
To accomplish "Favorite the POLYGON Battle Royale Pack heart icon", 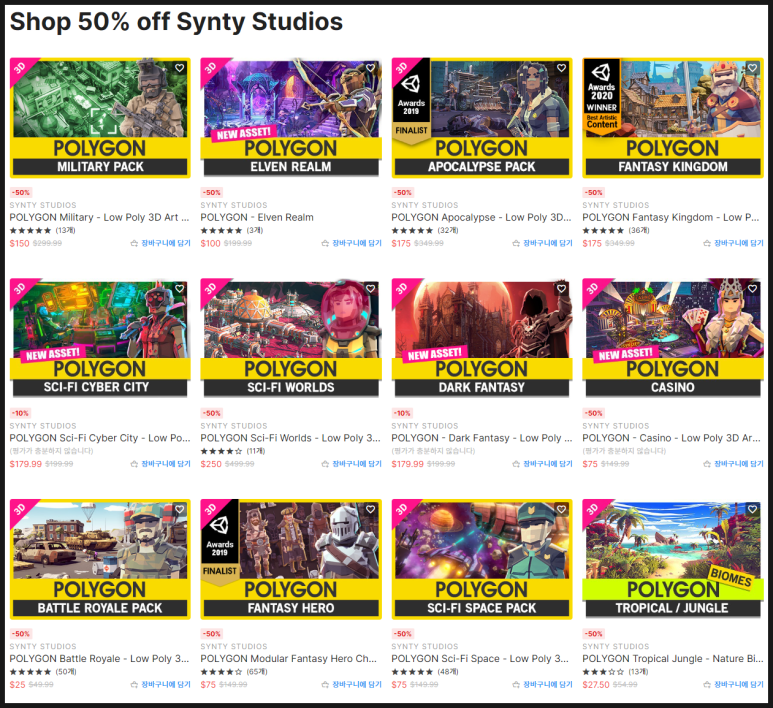I will (179, 509).
